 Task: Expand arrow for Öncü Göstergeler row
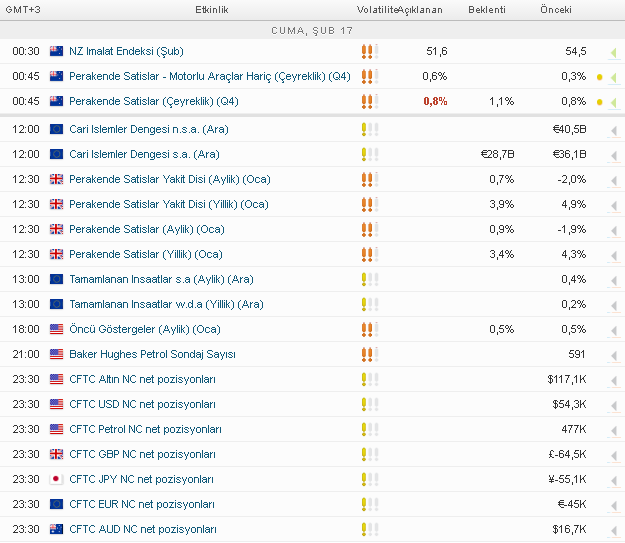612,330
